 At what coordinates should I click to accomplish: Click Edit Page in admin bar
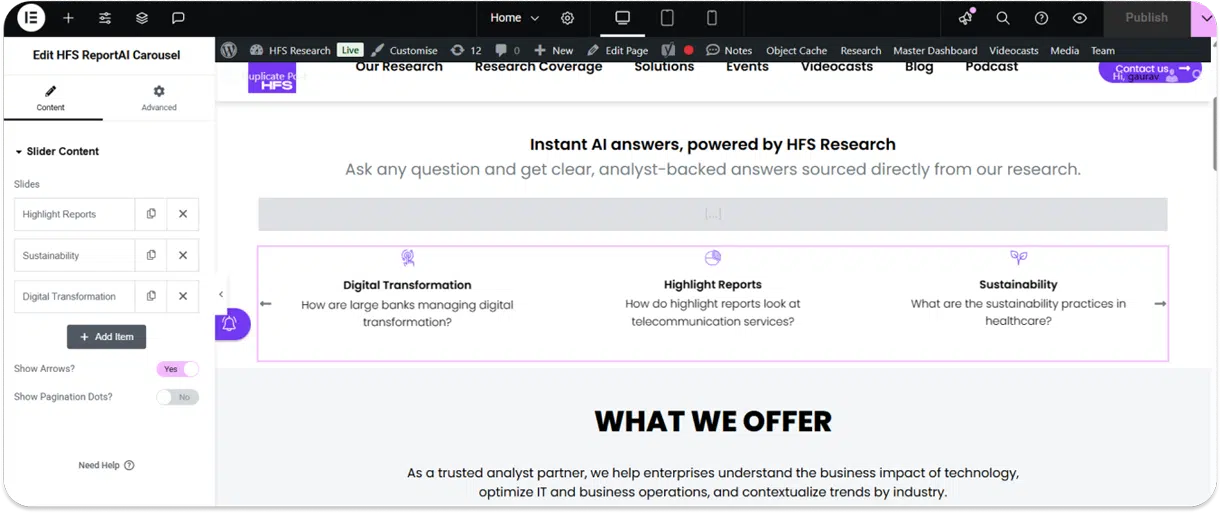point(618,50)
